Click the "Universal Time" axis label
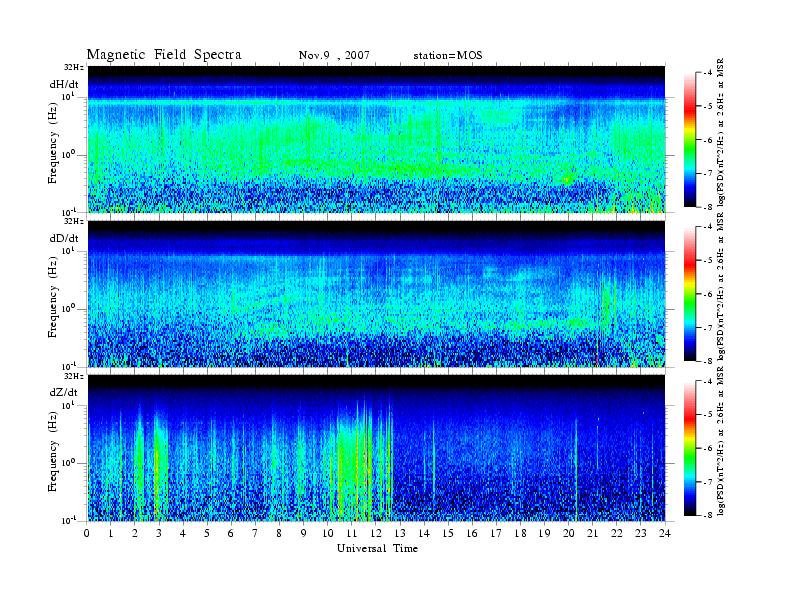The image size is (792, 612). coord(377,548)
